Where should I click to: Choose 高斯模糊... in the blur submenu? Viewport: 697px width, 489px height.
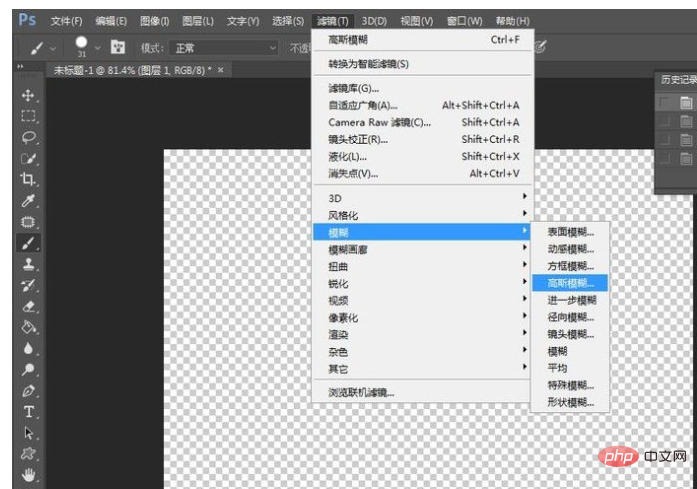[570, 283]
